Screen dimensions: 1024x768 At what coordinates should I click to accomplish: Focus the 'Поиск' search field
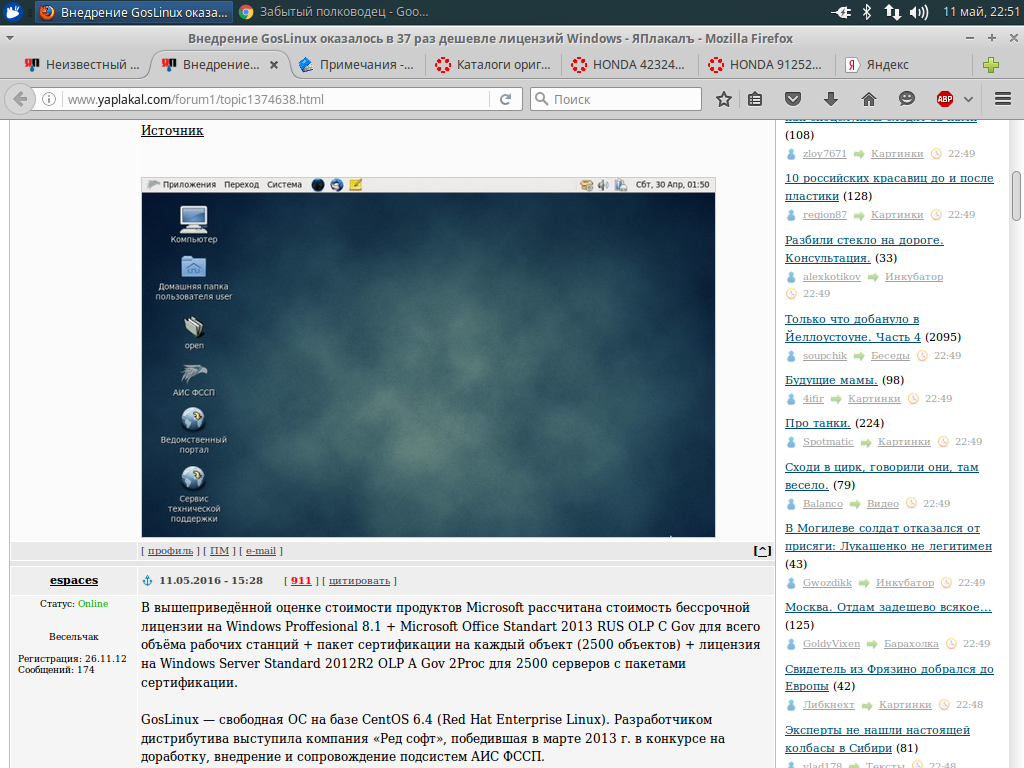616,99
